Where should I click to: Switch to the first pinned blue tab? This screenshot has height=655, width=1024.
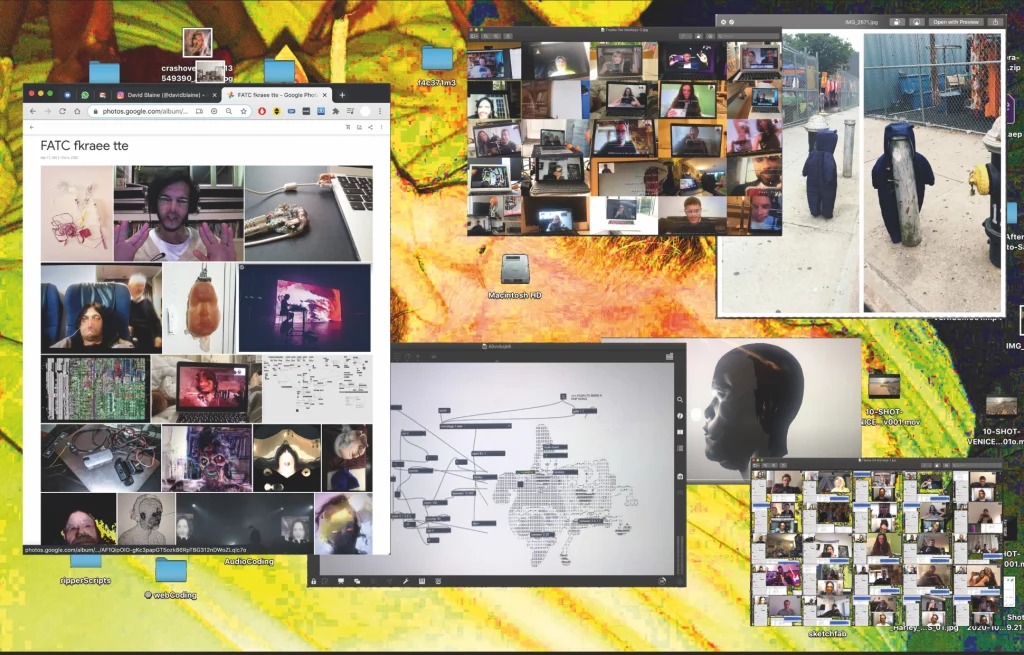pyautogui.click(x=67, y=95)
